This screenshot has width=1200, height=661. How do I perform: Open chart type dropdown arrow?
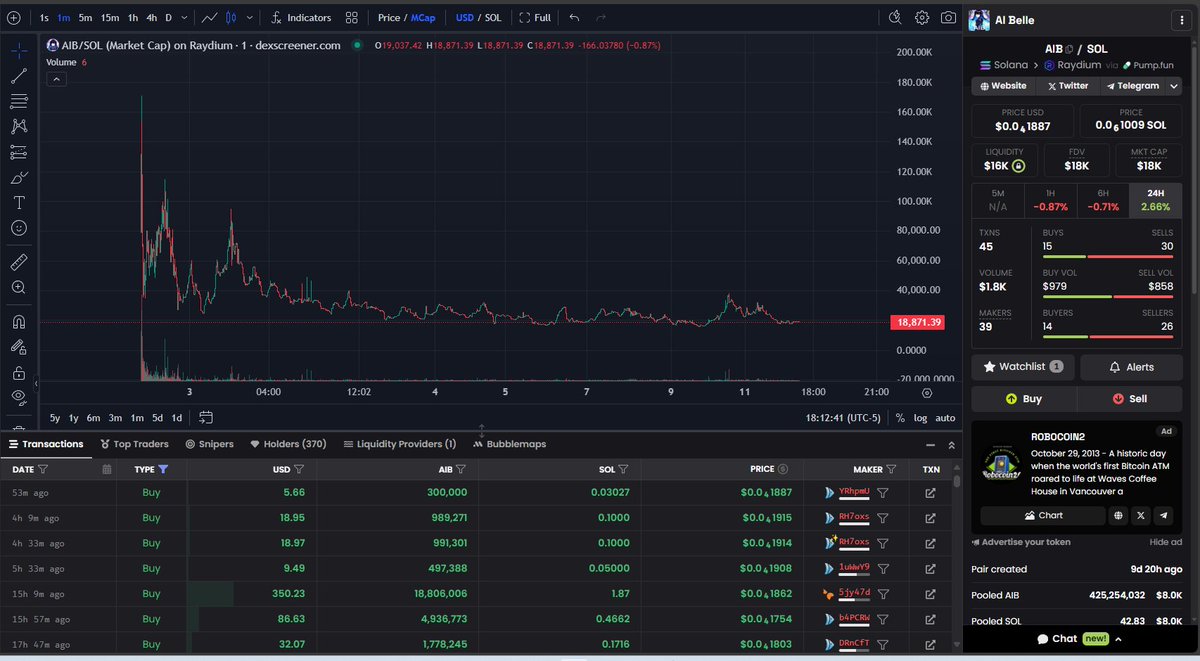250,18
